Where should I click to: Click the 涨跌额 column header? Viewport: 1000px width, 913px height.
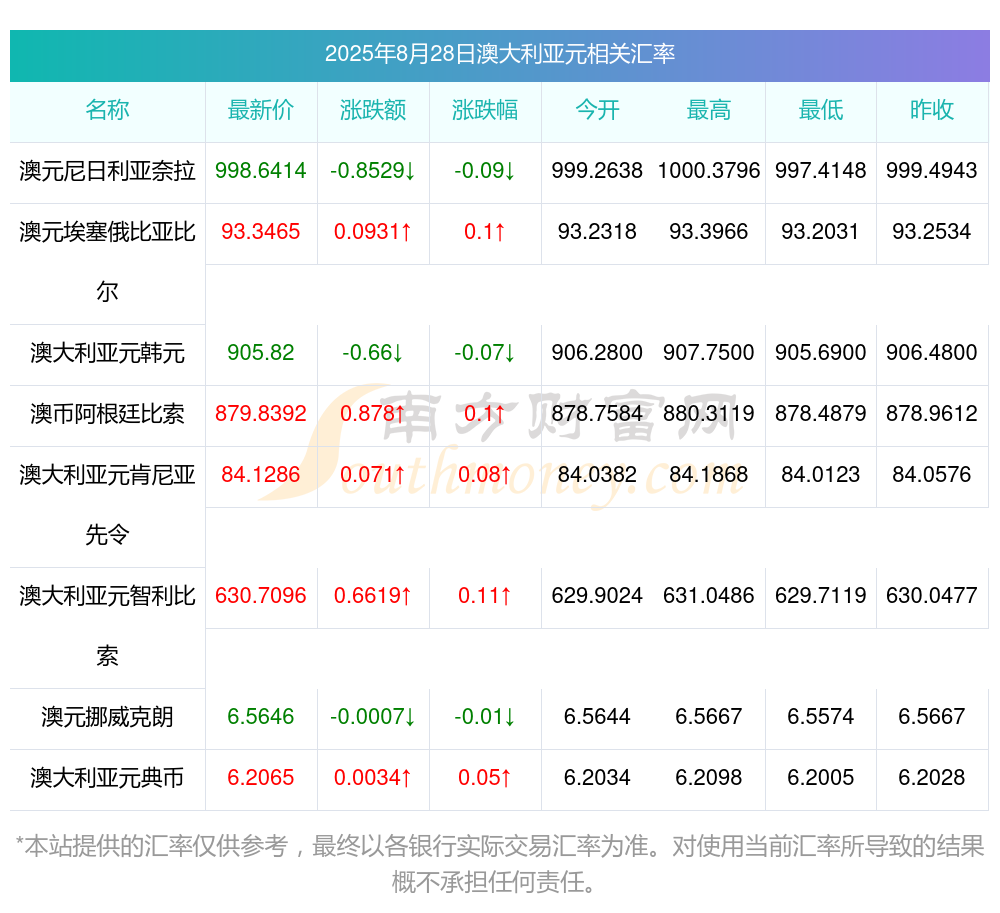[x=372, y=110]
